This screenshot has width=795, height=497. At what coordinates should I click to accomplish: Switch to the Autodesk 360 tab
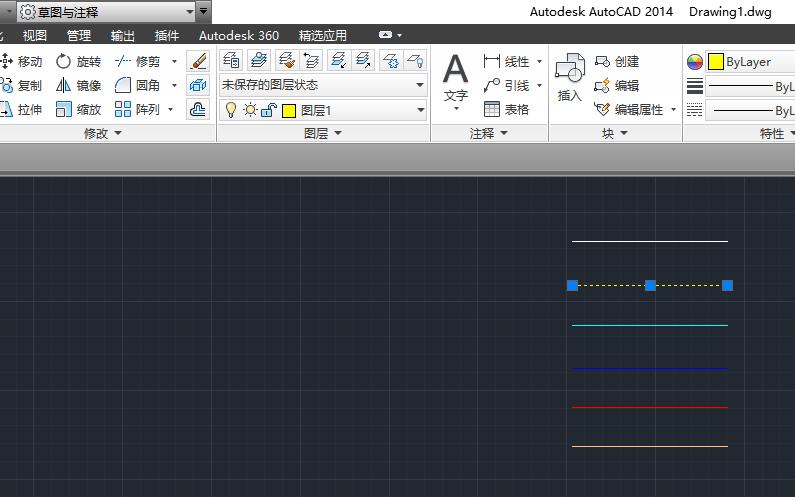click(x=239, y=35)
